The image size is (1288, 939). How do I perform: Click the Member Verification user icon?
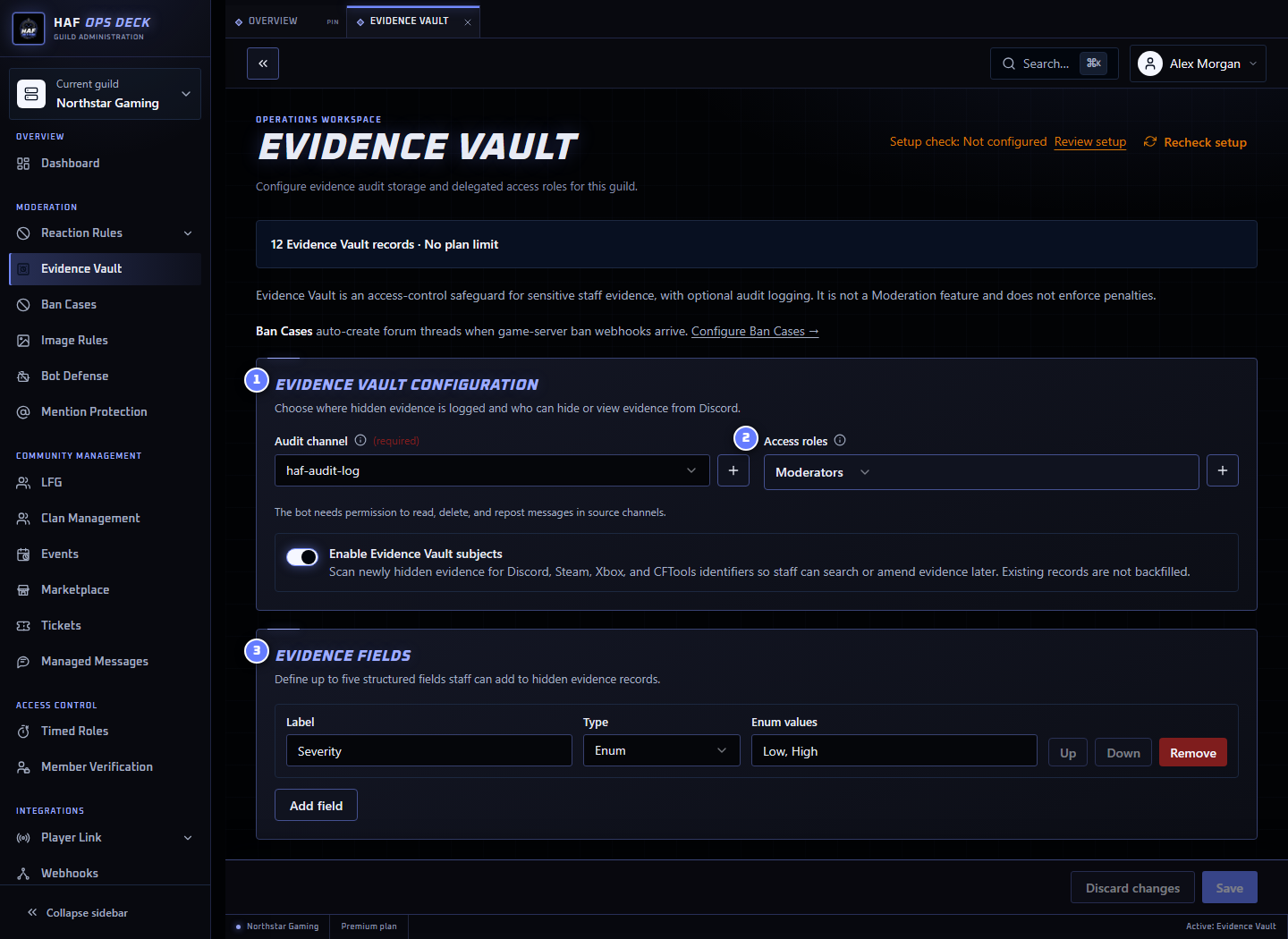(23, 767)
